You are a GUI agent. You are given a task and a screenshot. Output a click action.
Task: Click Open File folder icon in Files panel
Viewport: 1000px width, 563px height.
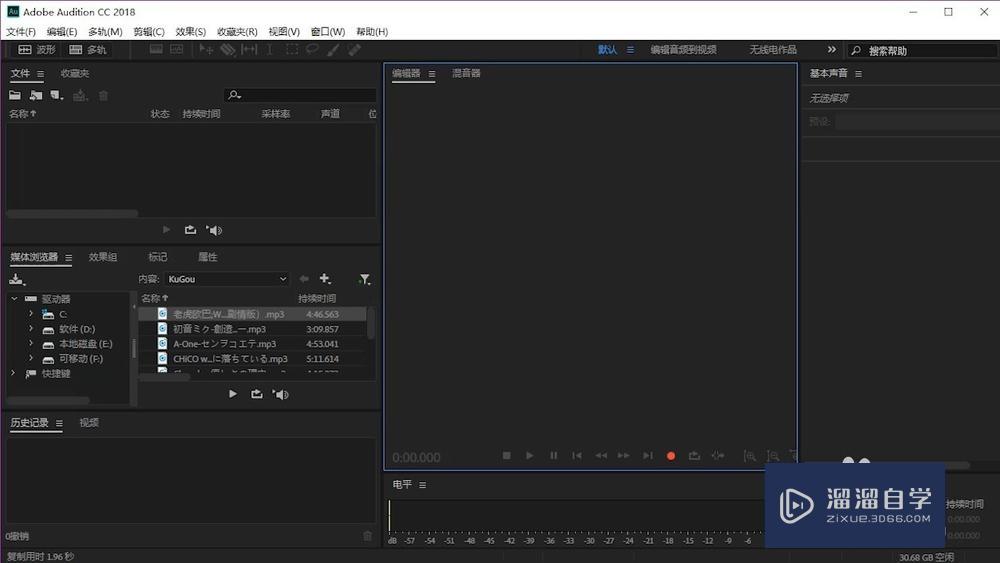[x=15, y=96]
